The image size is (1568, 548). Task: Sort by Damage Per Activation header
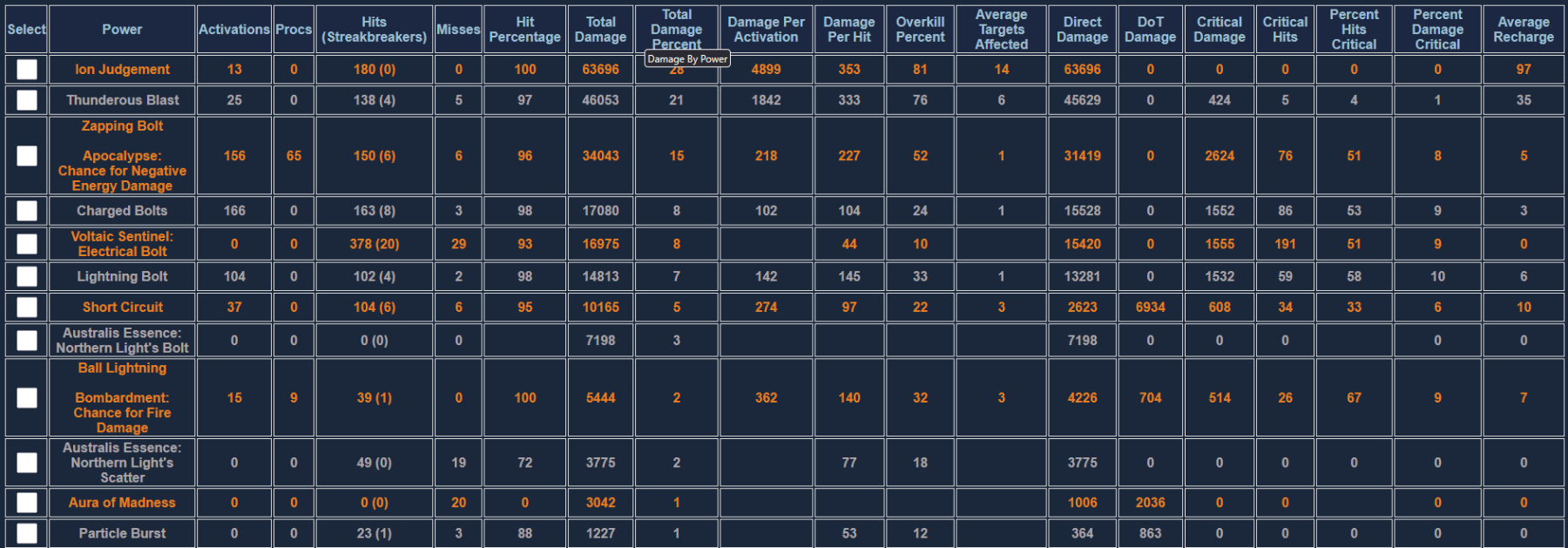767,30
